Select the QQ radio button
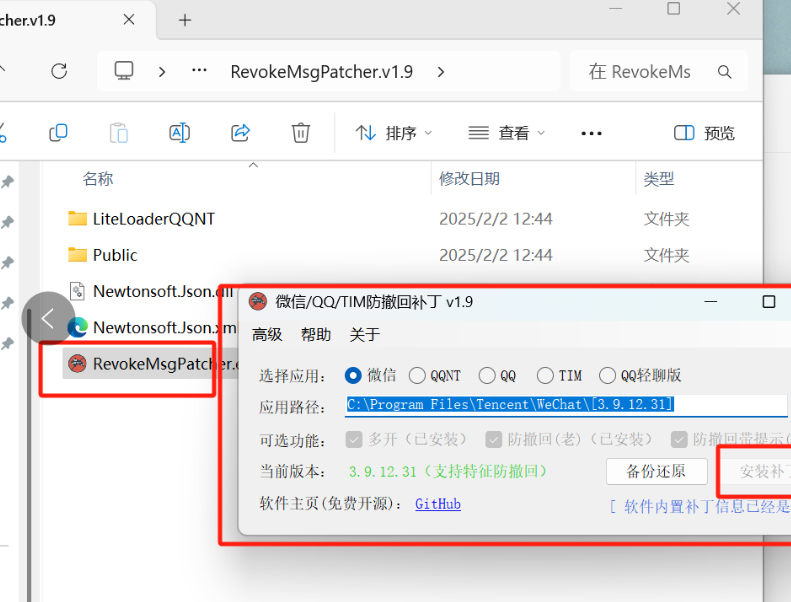Viewport: 791px width, 602px height. click(487, 375)
